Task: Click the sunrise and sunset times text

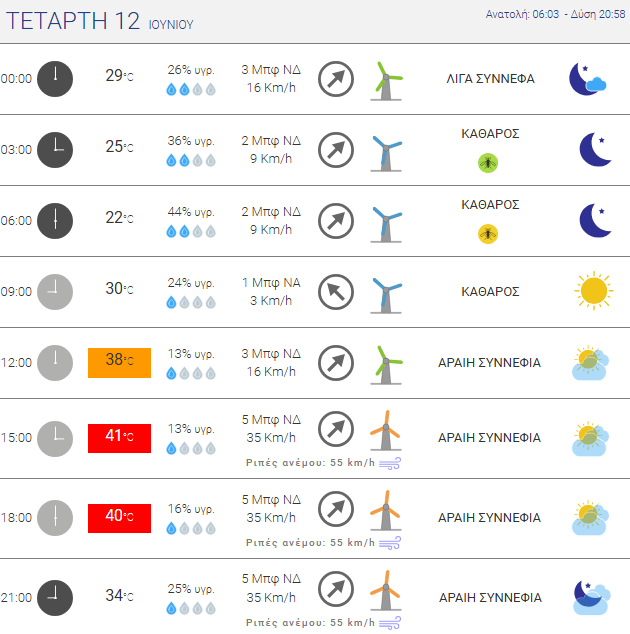Action: [x=555, y=14]
